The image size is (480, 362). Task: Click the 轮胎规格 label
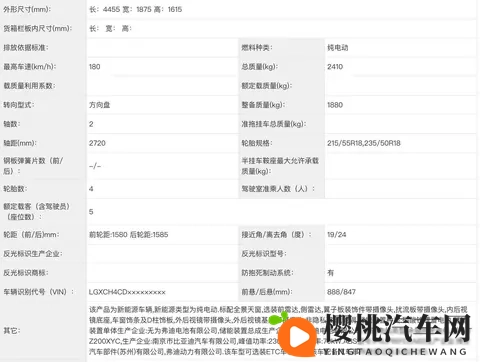click(x=257, y=143)
